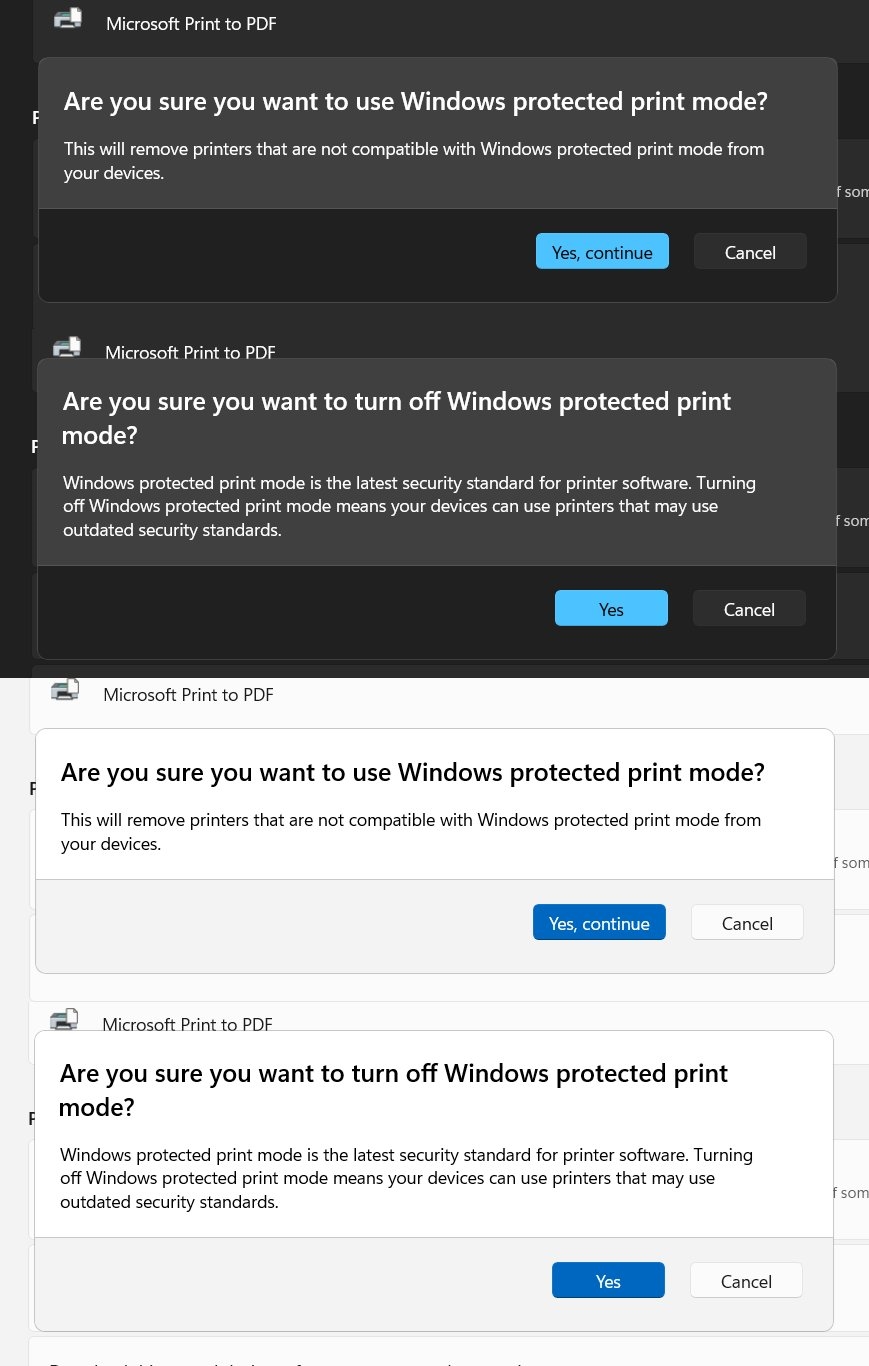869x1366 pixels.
Task: Click the light dialog's 'use Windows protected print mode' heading
Action: pos(413,773)
